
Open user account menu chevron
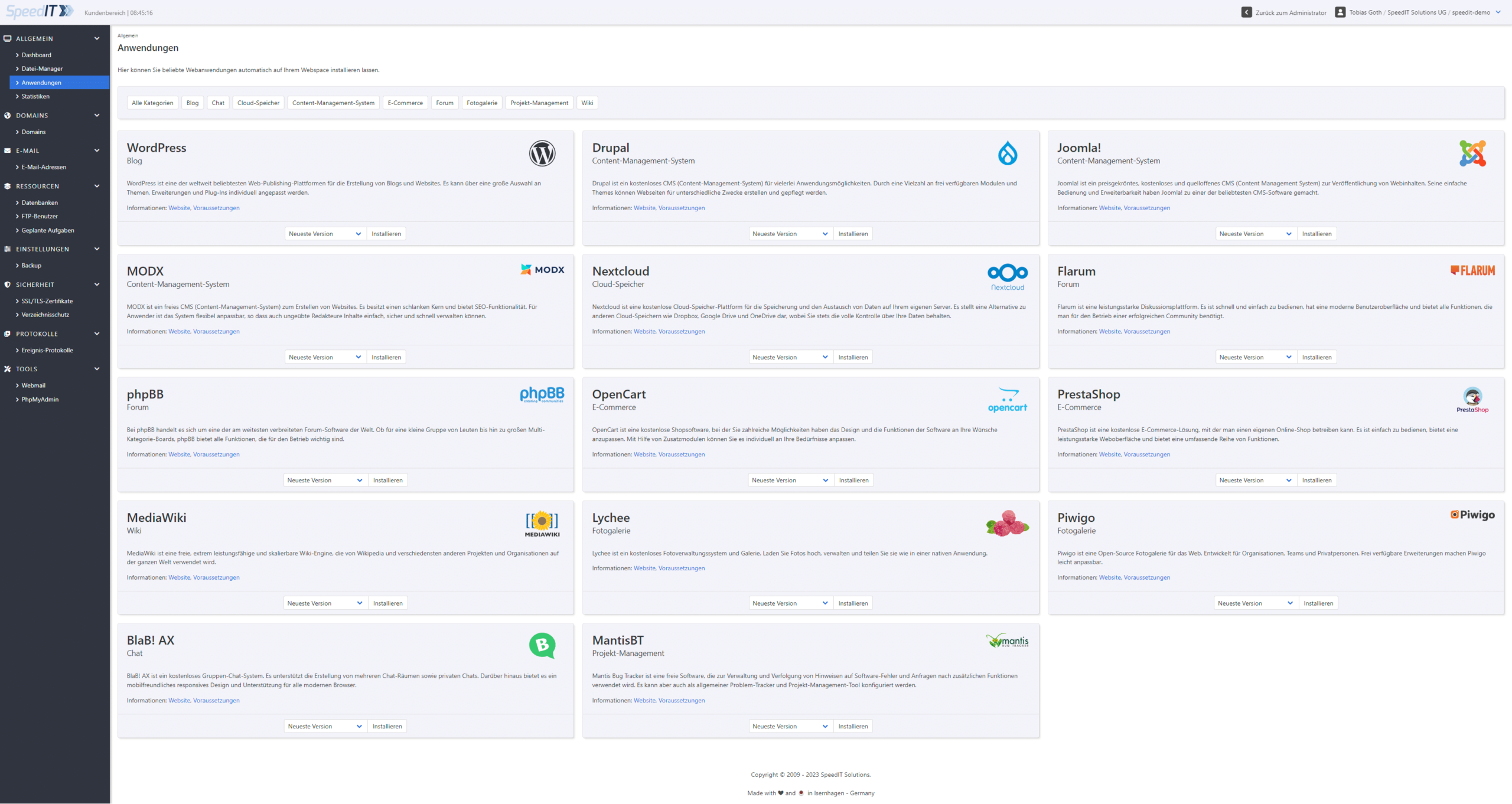(1498, 12)
